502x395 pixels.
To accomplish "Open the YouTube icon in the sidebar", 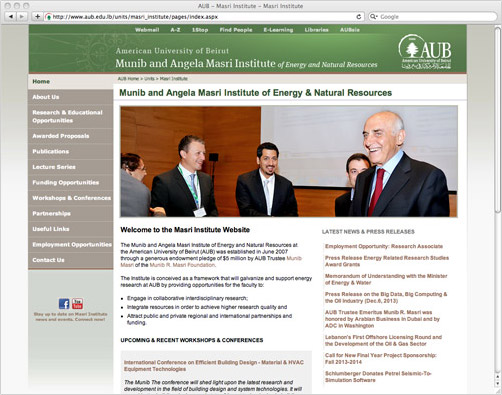I will click(x=77, y=304).
